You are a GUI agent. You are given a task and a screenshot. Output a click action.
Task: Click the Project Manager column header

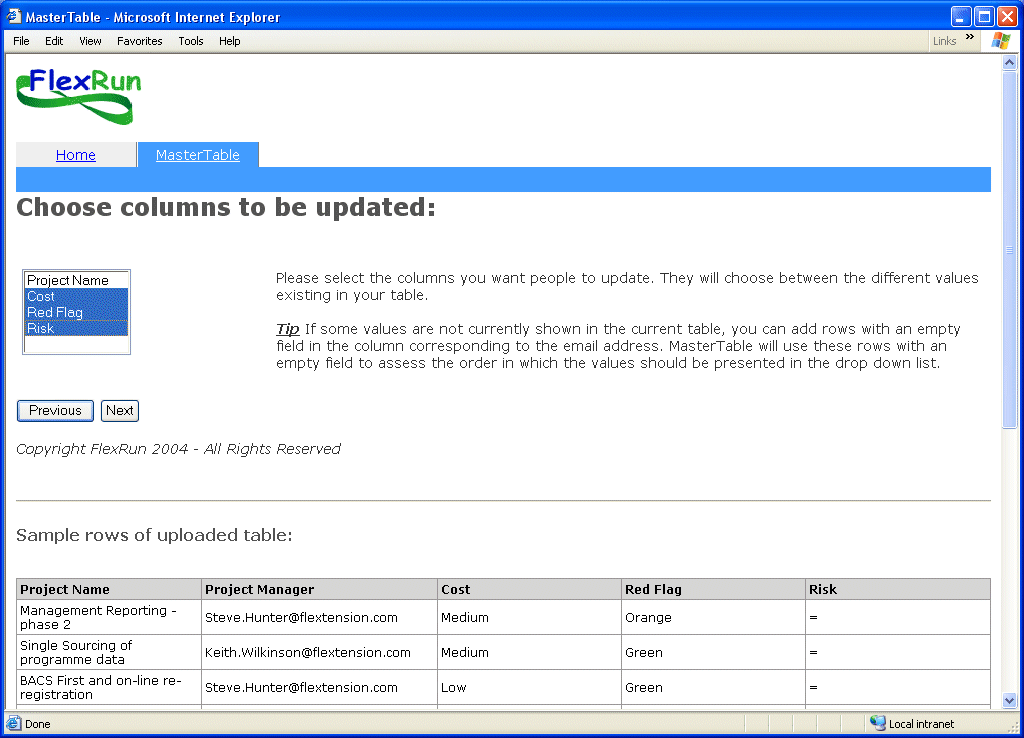click(319, 589)
